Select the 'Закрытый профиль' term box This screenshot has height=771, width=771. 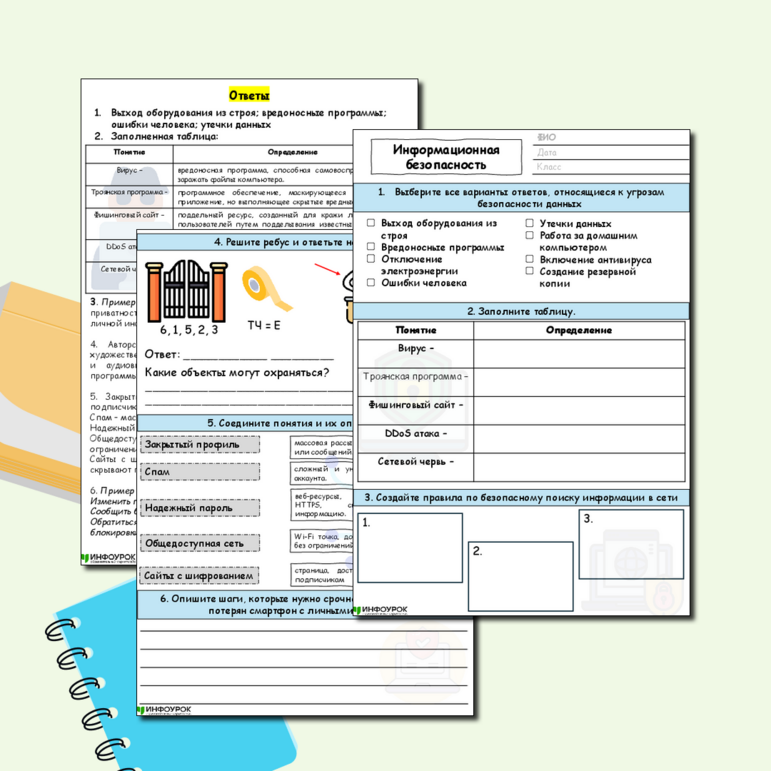pyautogui.click(x=200, y=445)
